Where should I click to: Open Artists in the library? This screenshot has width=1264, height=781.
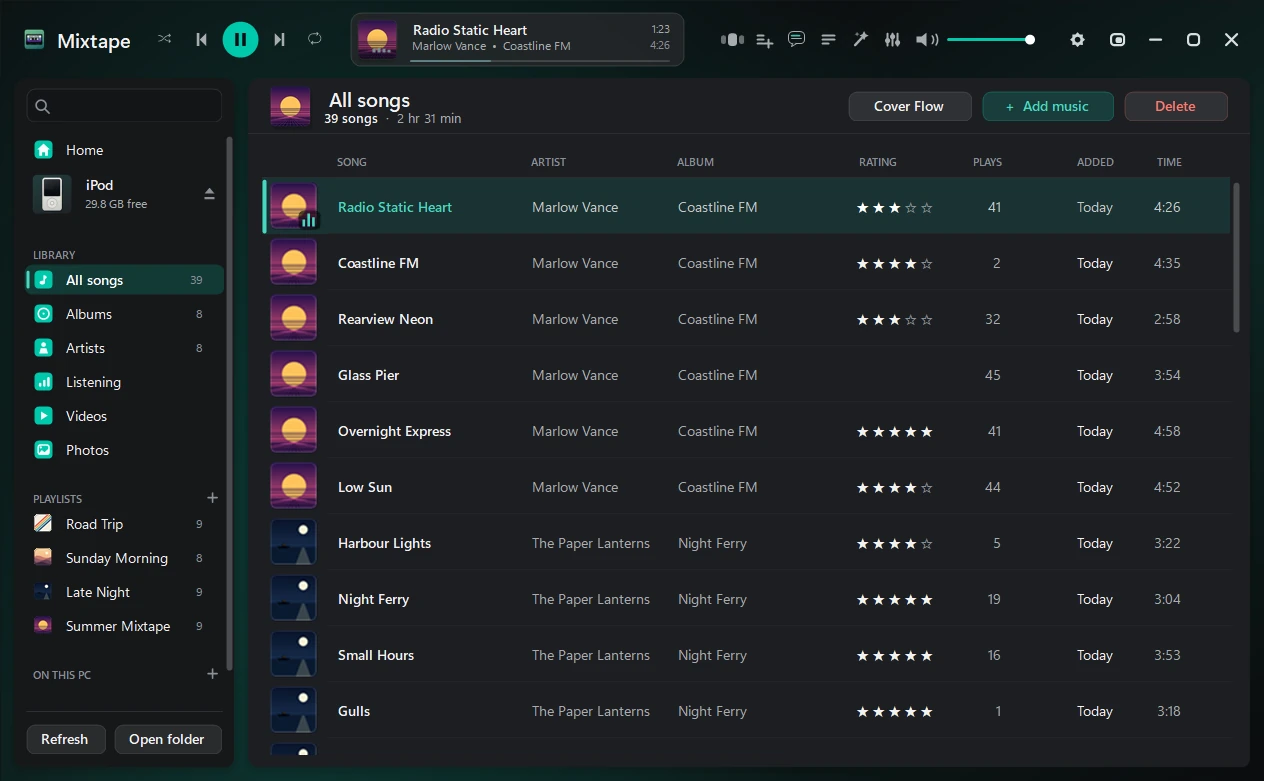125,348
